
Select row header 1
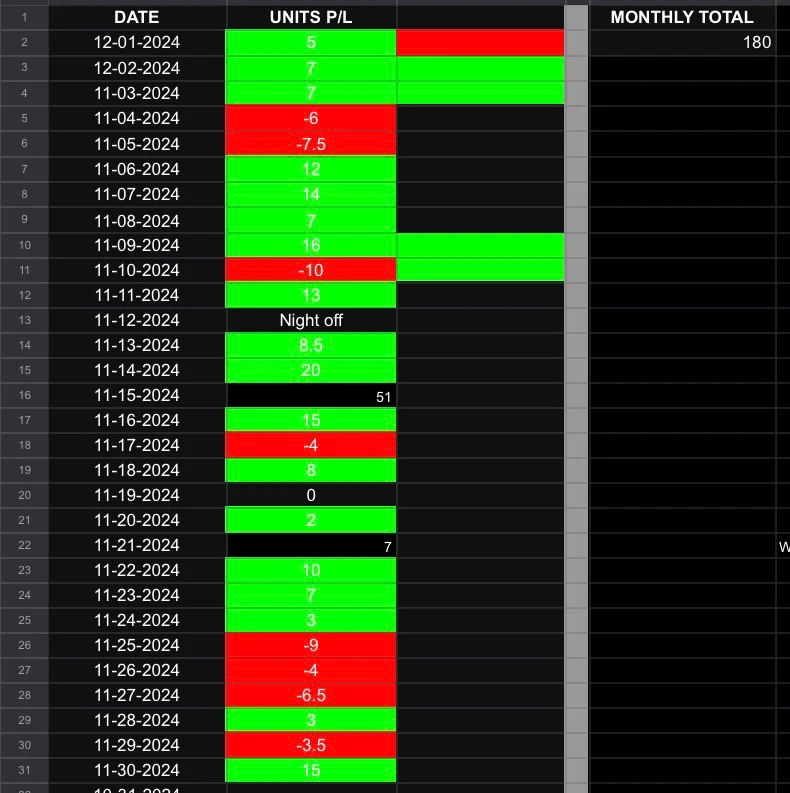pos(24,17)
